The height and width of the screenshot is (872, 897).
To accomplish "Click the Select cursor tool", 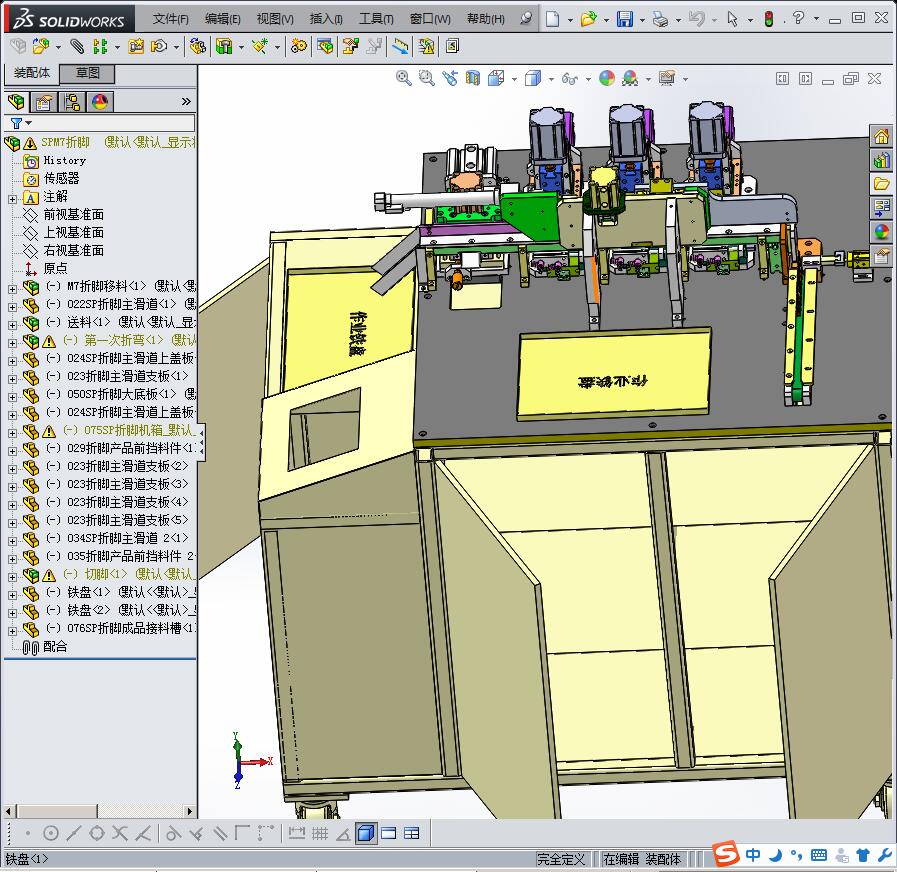I will coord(732,19).
